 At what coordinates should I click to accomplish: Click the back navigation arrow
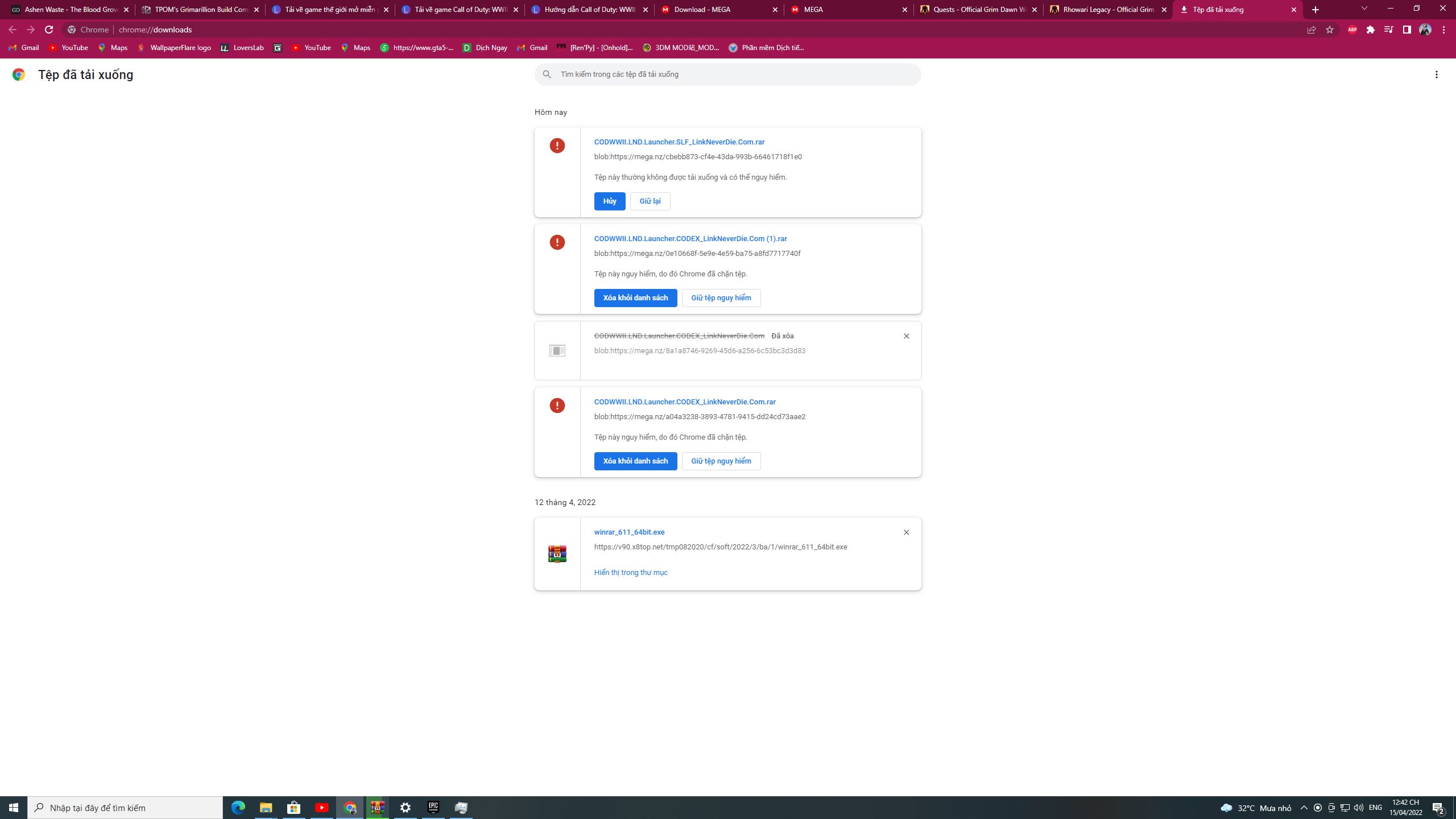click(x=13, y=30)
